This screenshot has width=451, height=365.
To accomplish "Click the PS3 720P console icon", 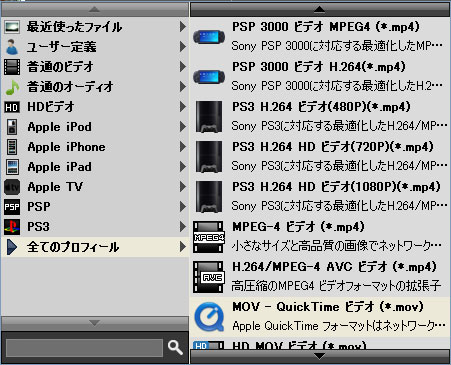I will 209,157.
